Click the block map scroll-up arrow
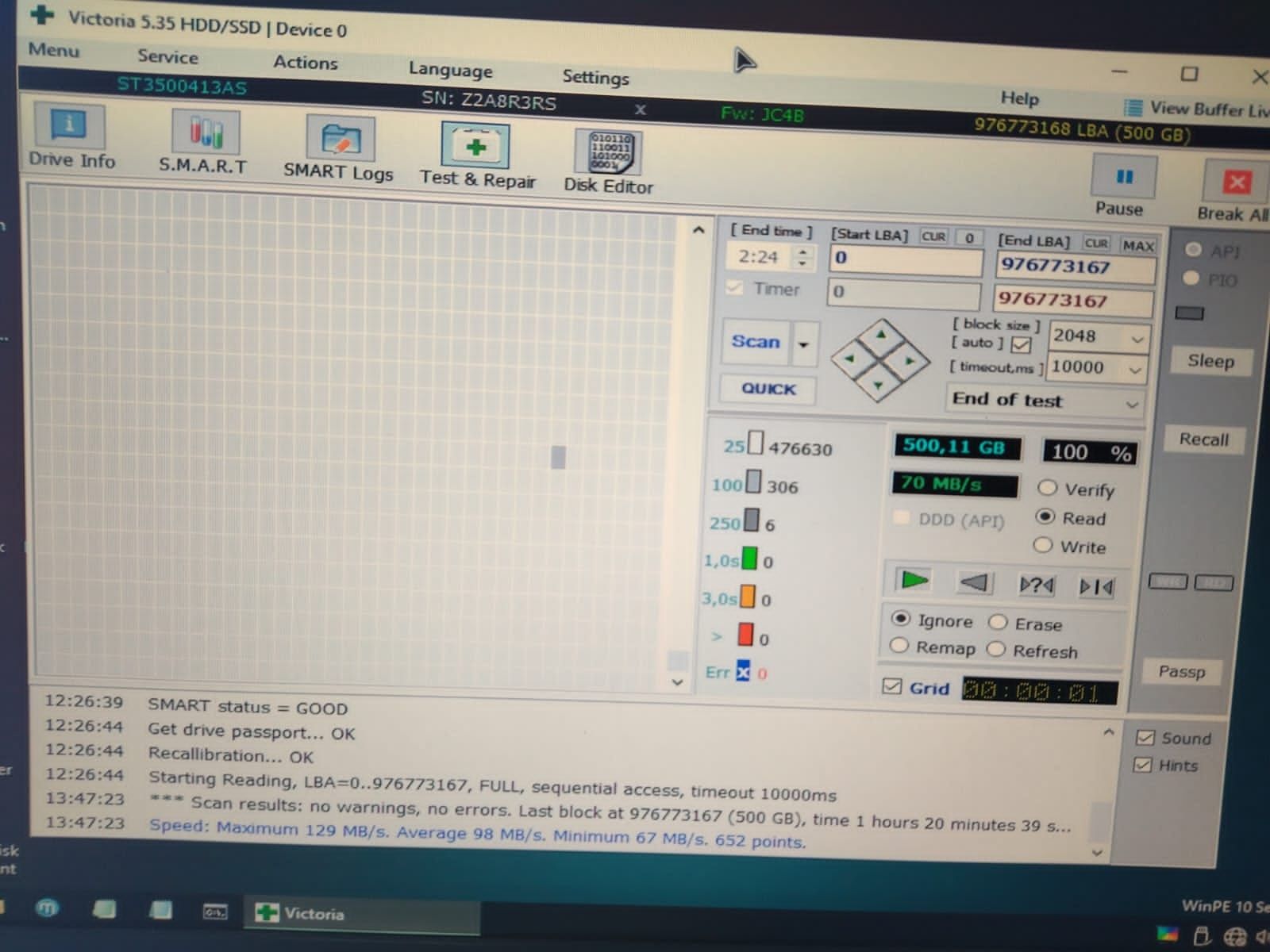The height and width of the screenshot is (952, 1270). click(x=698, y=230)
